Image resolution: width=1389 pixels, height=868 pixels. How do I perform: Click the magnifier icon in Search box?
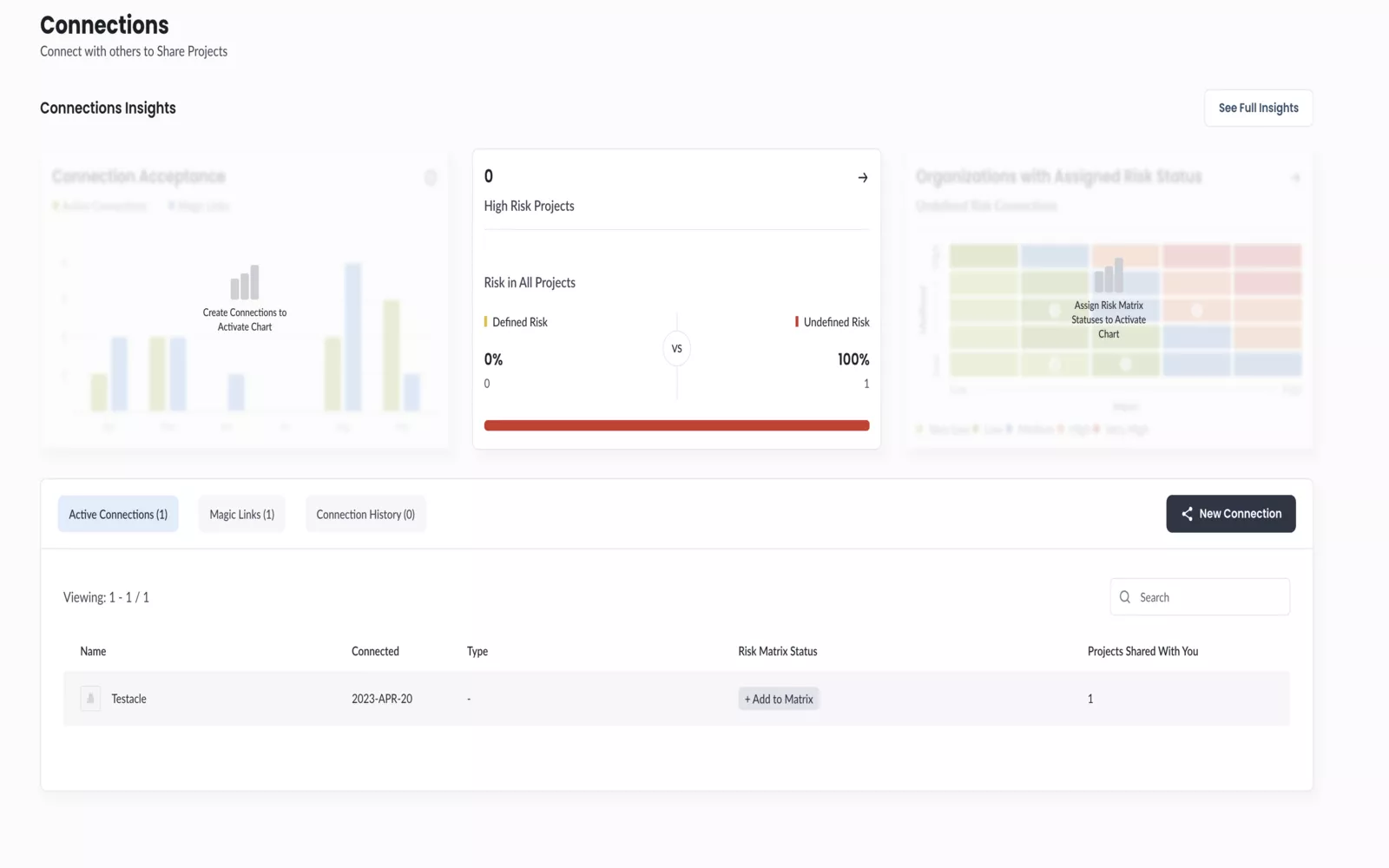tap(1125, 597)
